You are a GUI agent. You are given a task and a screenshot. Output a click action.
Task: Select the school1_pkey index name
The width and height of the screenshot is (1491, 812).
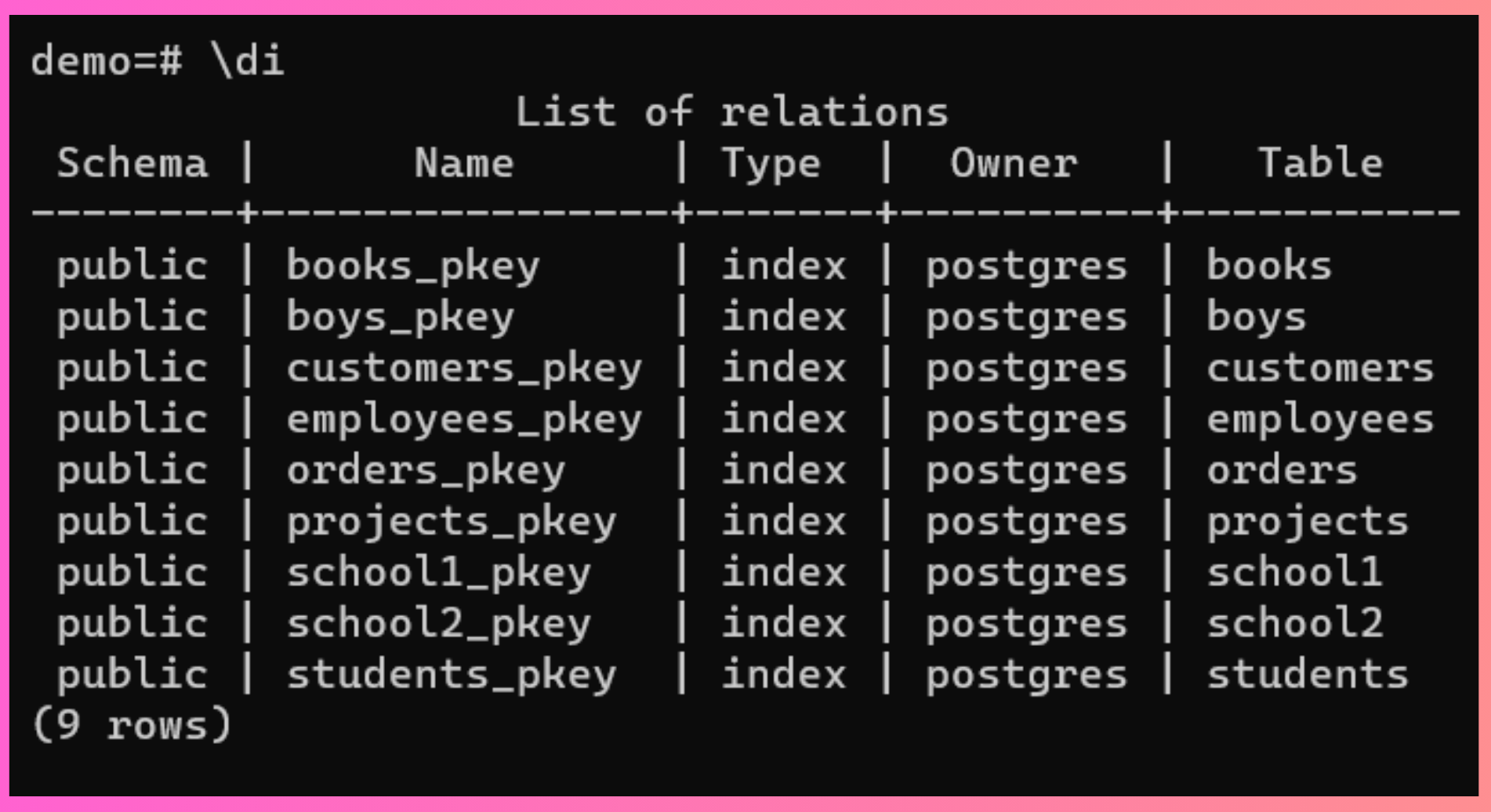pos(439,573)
